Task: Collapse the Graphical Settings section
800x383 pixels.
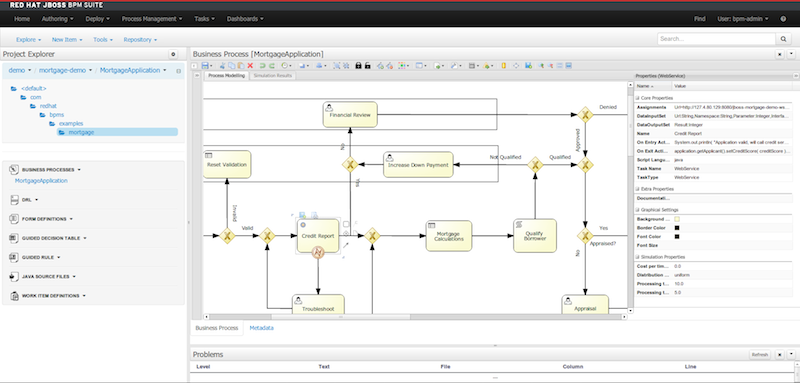Action: (x=637, y=210)
